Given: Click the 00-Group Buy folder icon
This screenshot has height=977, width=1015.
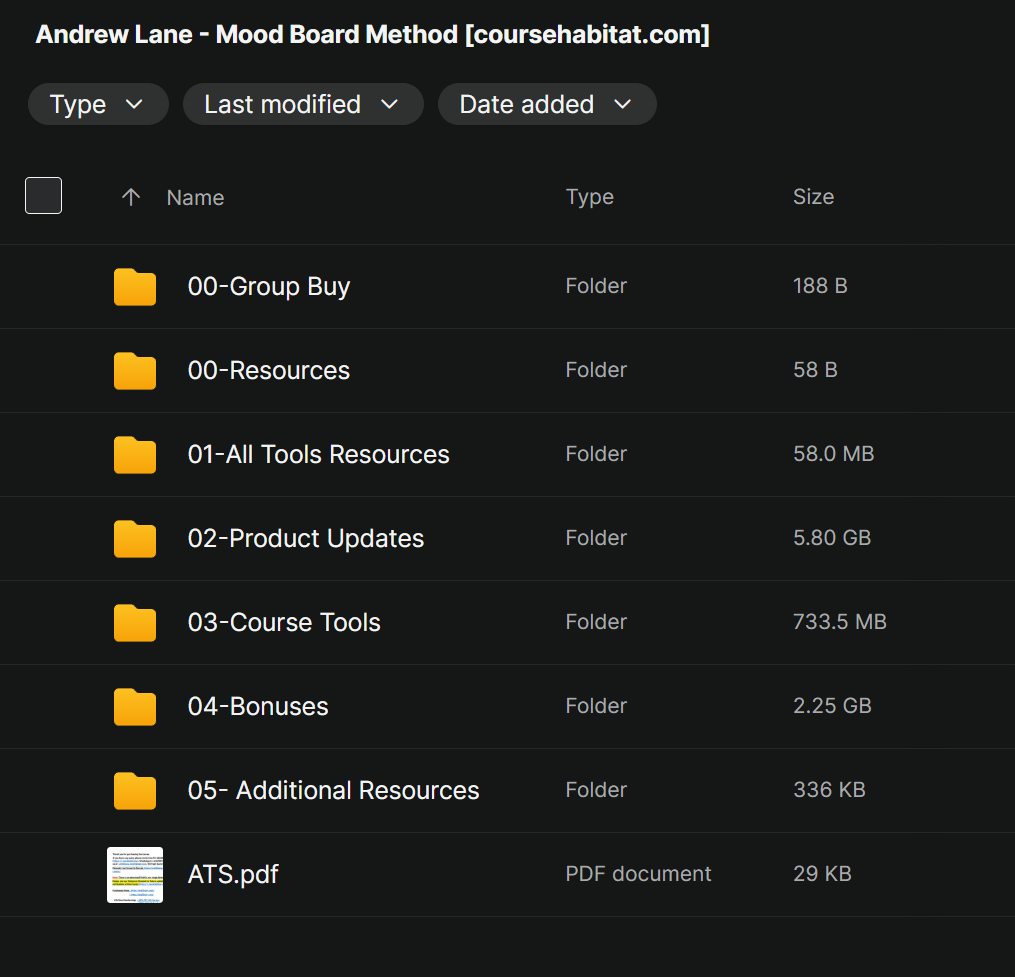Looking at the screenshot, I should click(x=135, y=287).
